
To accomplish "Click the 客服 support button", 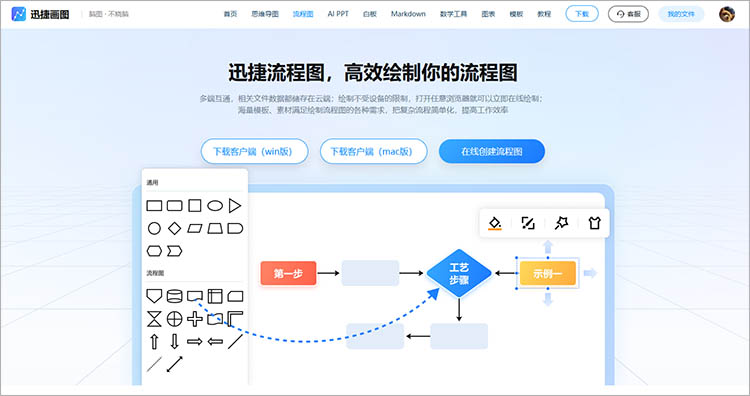I will tap(629, 14).
